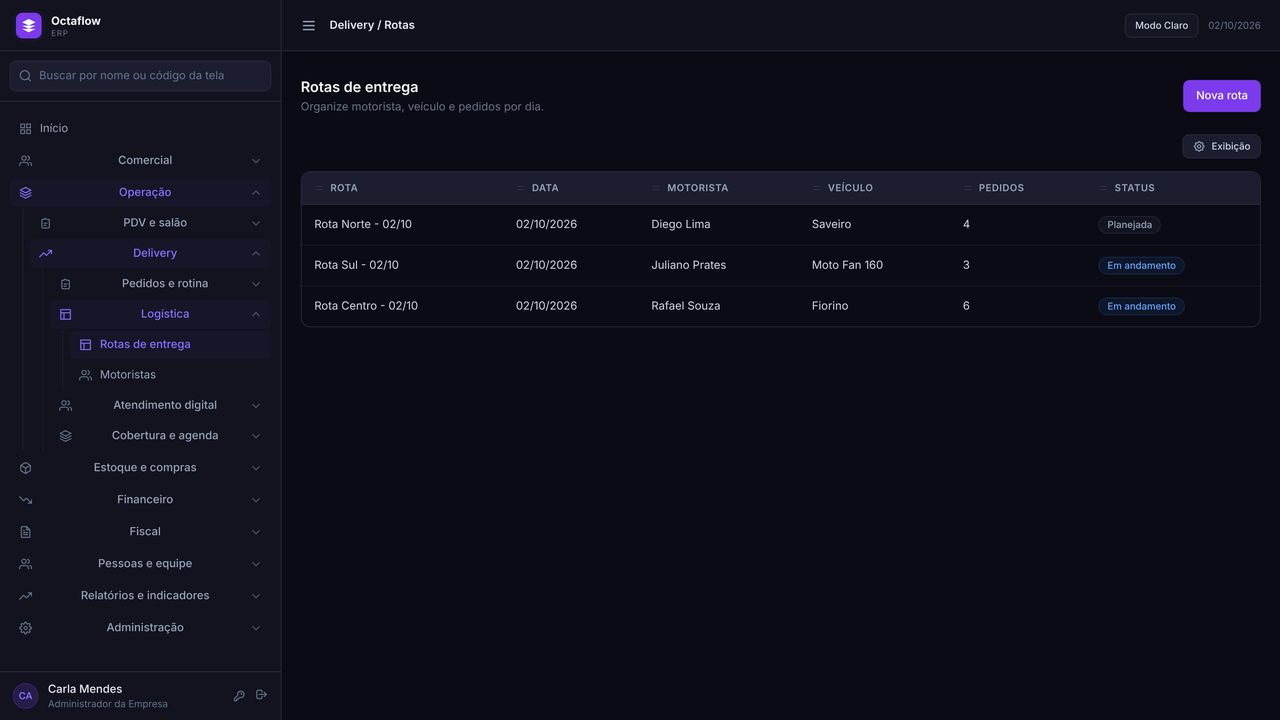This screenshot has height=720, width=1280.
Task: Open Rotas de entrega in the sidebar
Action: pos(170,345)
